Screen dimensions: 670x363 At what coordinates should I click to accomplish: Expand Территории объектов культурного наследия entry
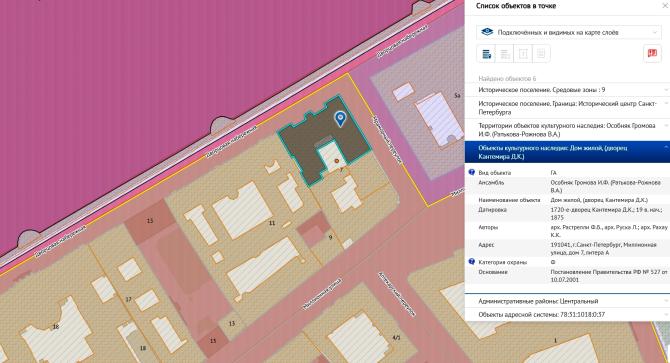[x=567, y=130]
